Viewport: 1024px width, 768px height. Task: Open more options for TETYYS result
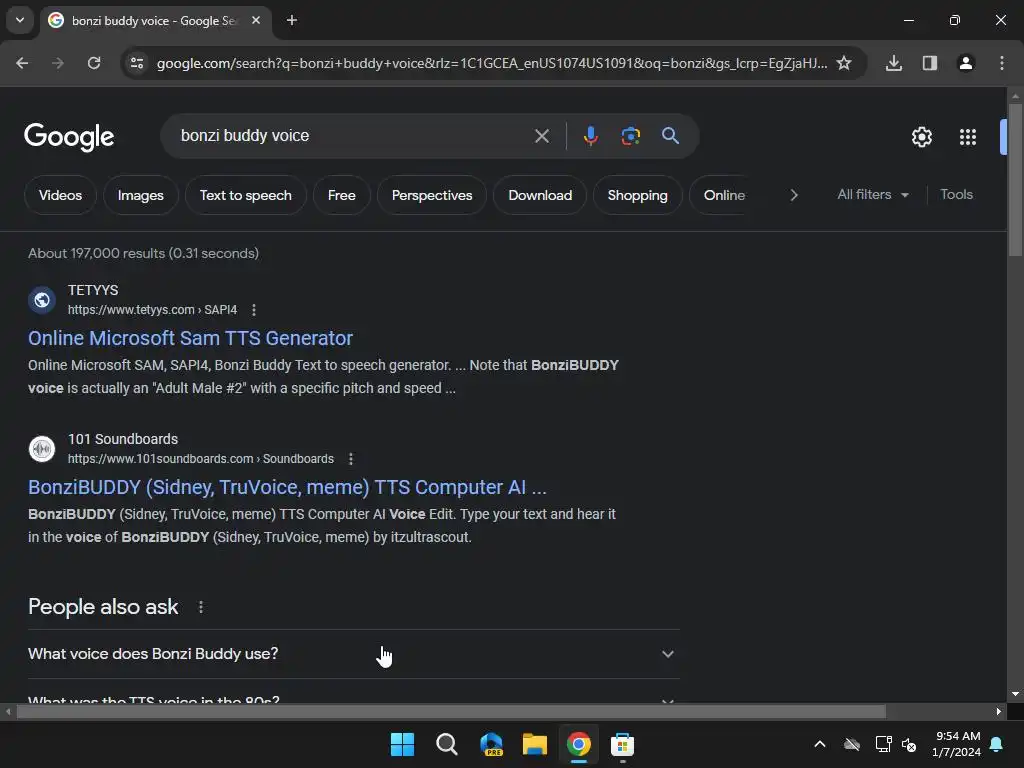(253, 310)
